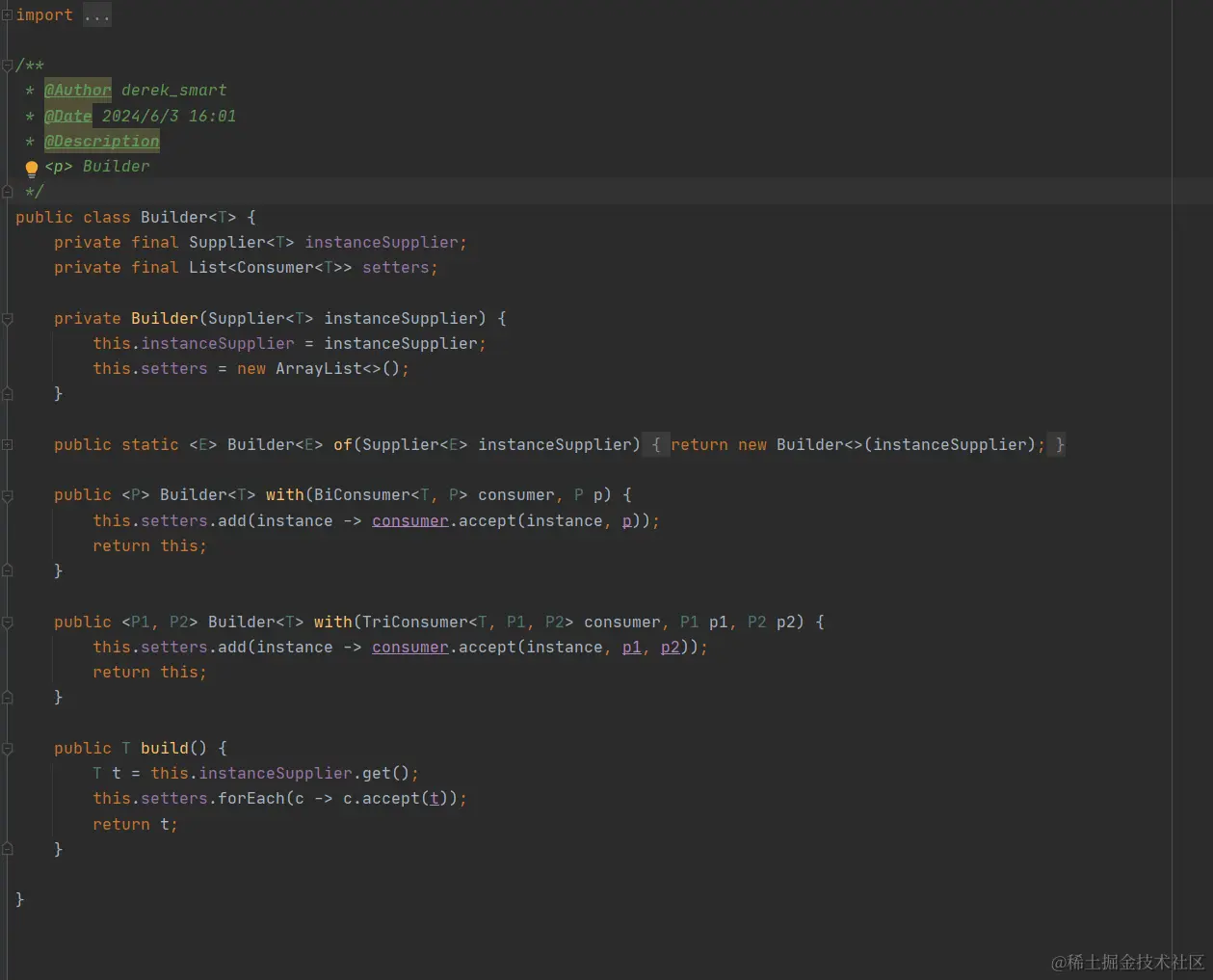1213x980 pixels.
Task: Collapse the Javadoc comment at its opening marker
Action: (x=7, y=66)
